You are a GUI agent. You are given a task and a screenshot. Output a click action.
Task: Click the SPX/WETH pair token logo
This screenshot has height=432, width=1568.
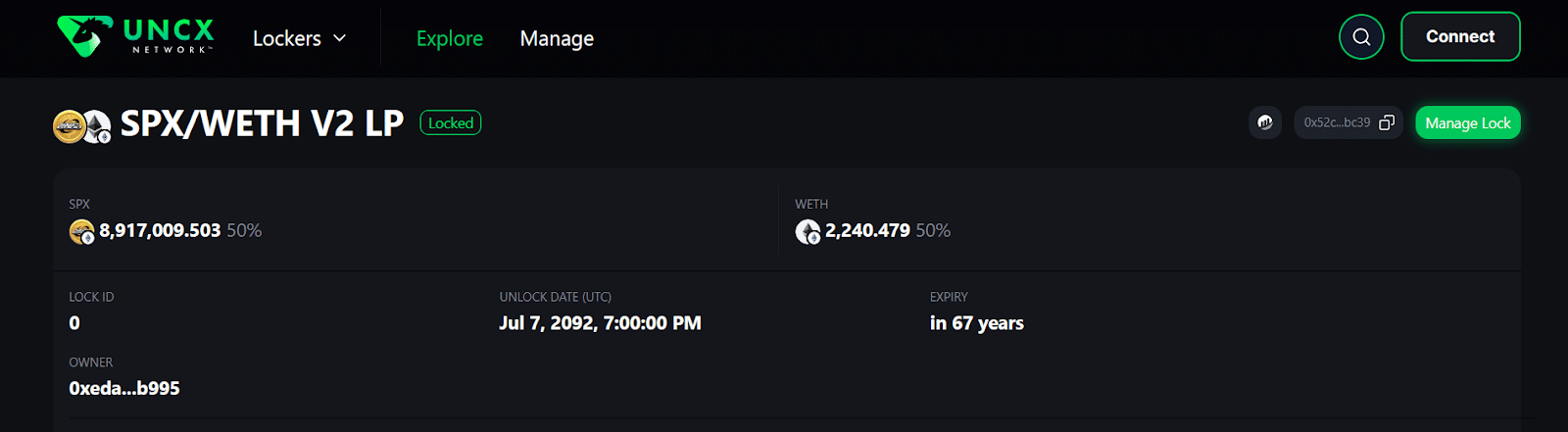pos(81,126)
